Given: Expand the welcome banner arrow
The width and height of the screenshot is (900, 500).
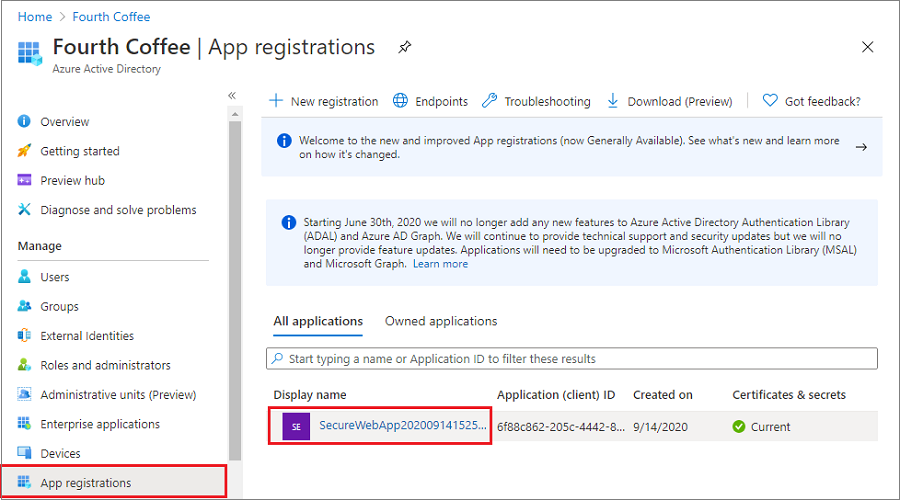Looking at the screenshot, I should [x=860, y=147].
